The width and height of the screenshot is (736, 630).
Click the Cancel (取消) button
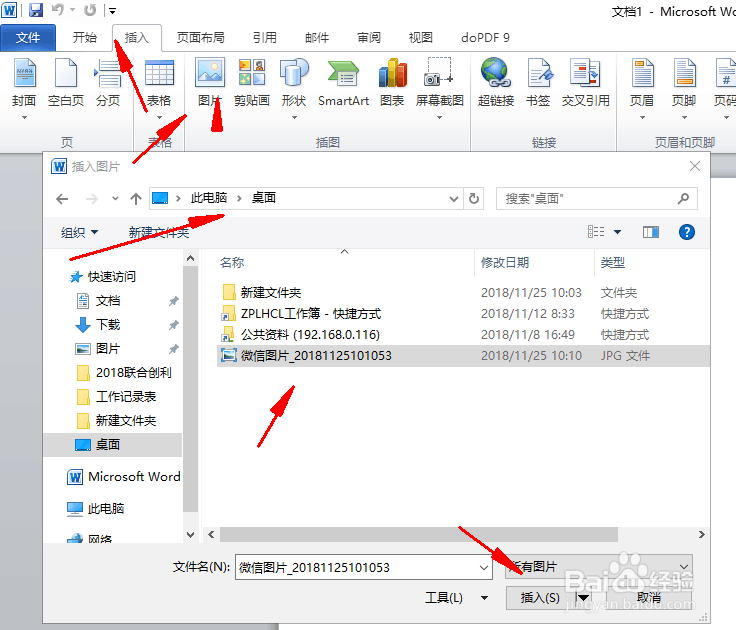click(x=649, y=598)
